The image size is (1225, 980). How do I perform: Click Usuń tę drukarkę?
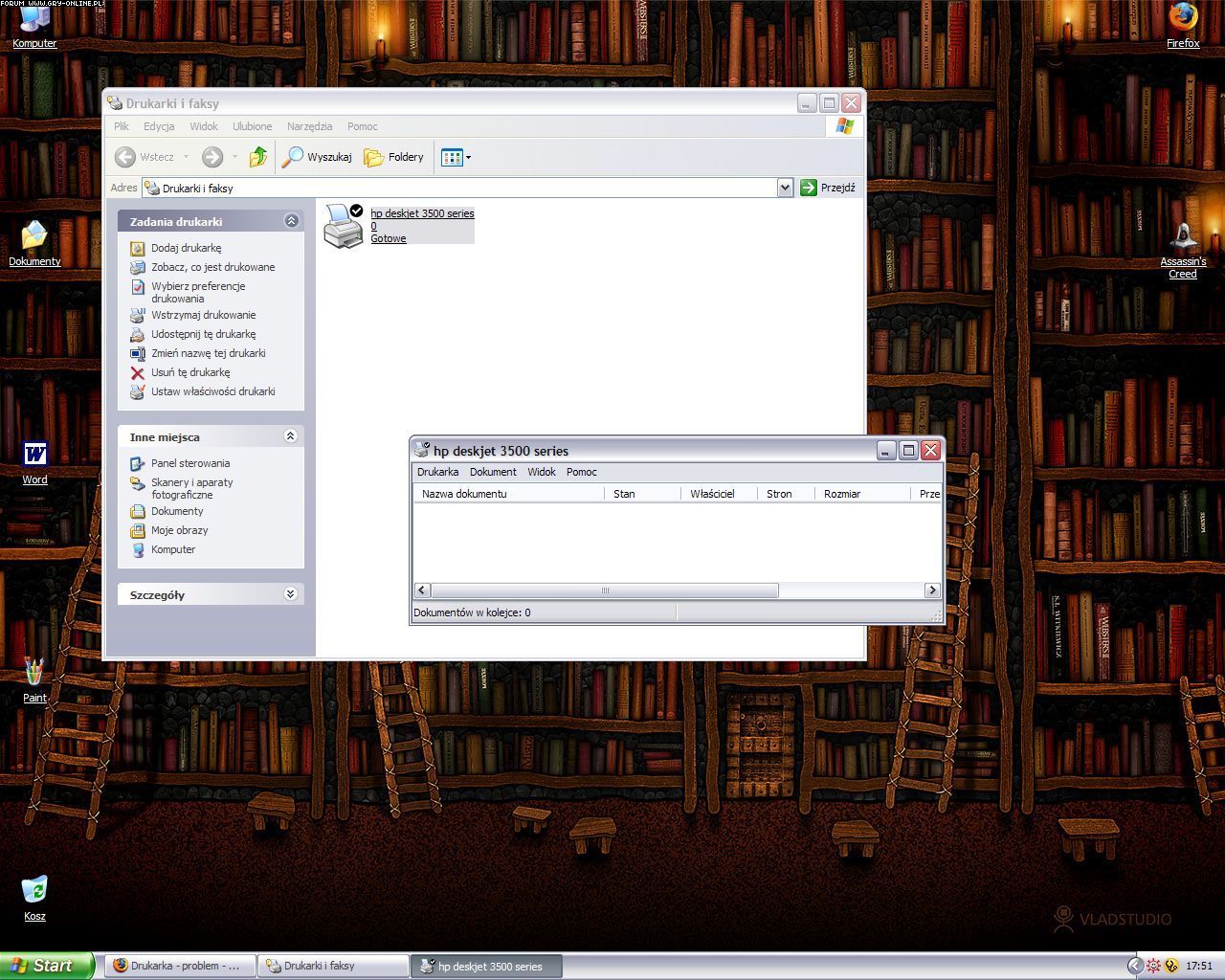190,372
